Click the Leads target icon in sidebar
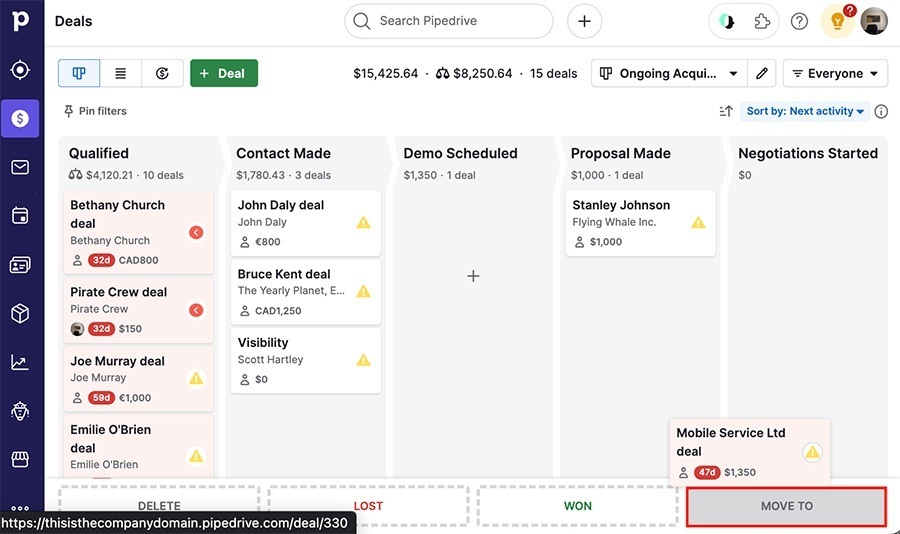 point(20,70)
